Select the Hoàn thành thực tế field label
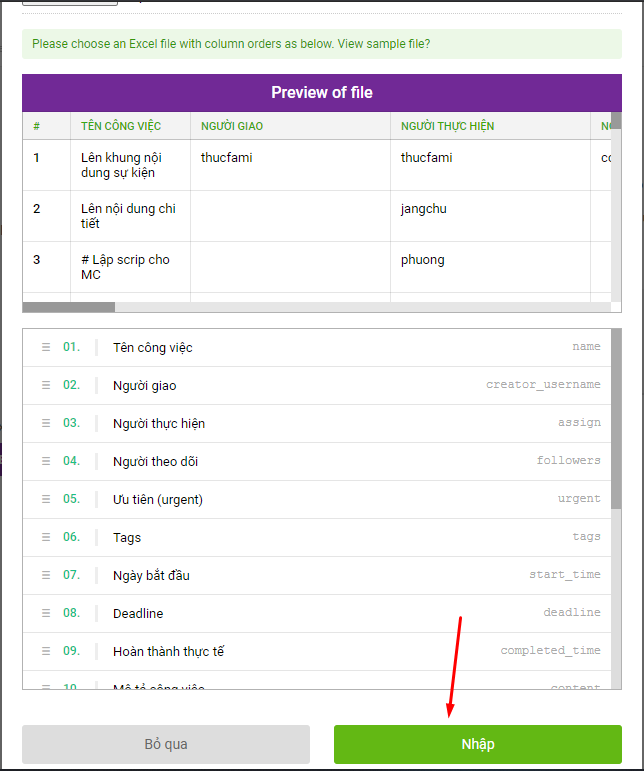The image size is (644, 771). pos(169,652)
